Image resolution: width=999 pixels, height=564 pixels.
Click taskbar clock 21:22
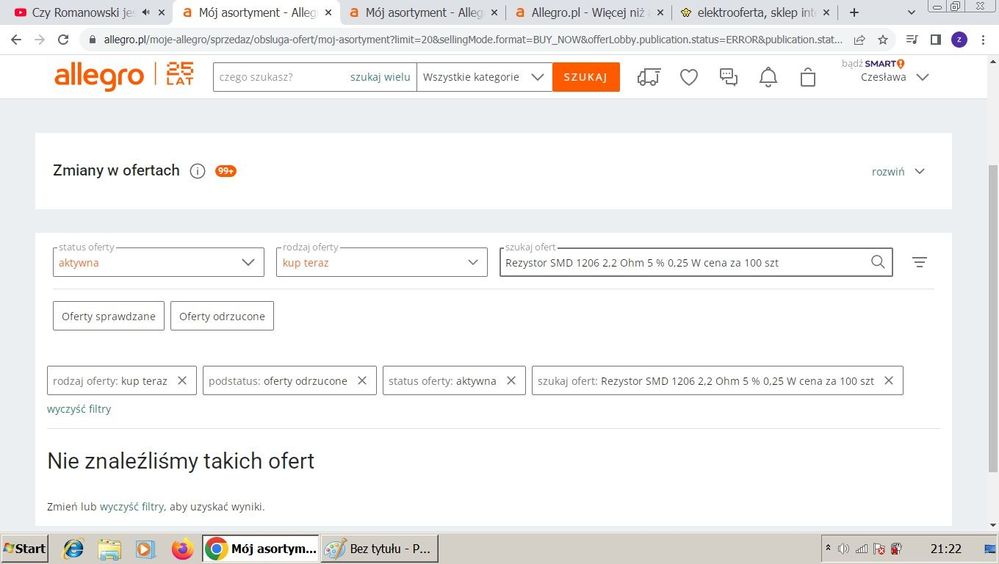point(945,549)
